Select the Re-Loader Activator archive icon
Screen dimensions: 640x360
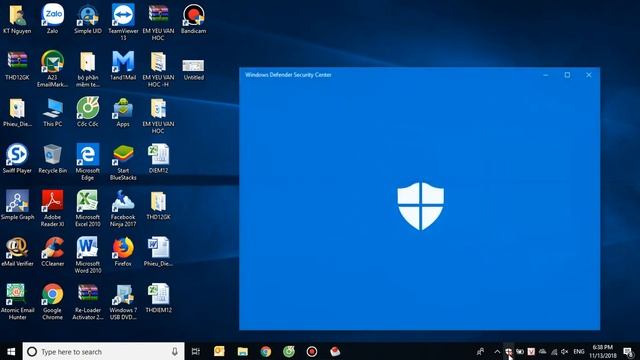pos(88,301)
